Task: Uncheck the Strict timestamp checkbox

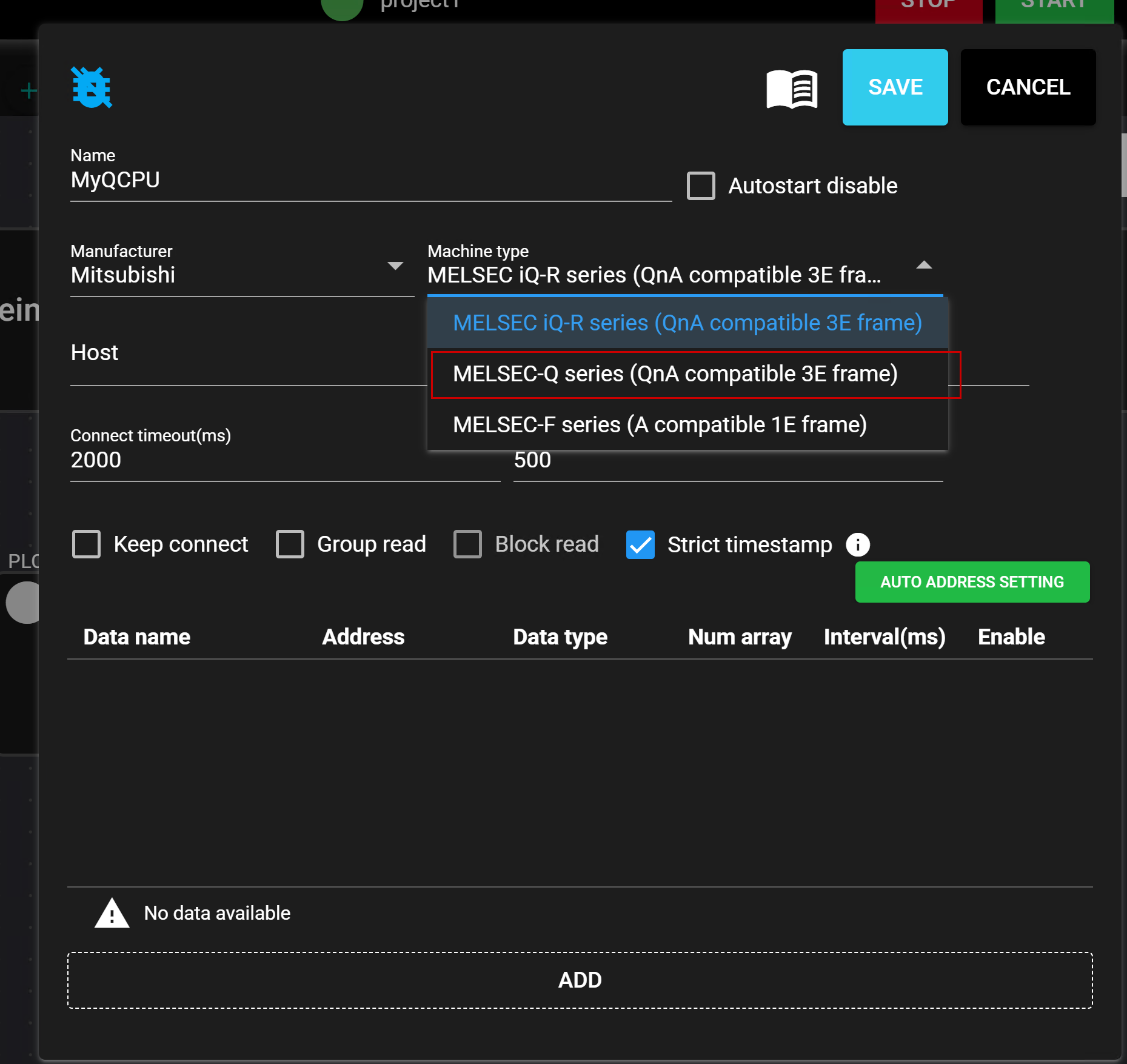Action: (640, 544)
